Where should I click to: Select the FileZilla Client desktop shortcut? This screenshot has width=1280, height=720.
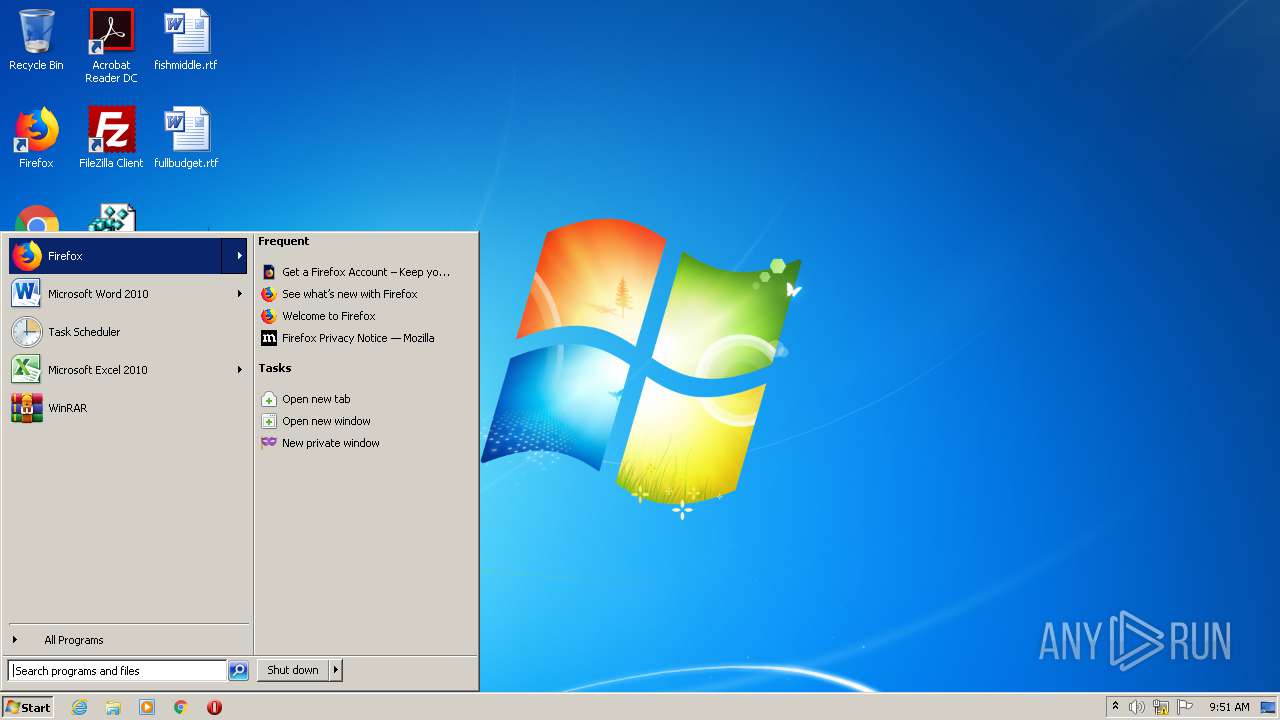point(111,138)
